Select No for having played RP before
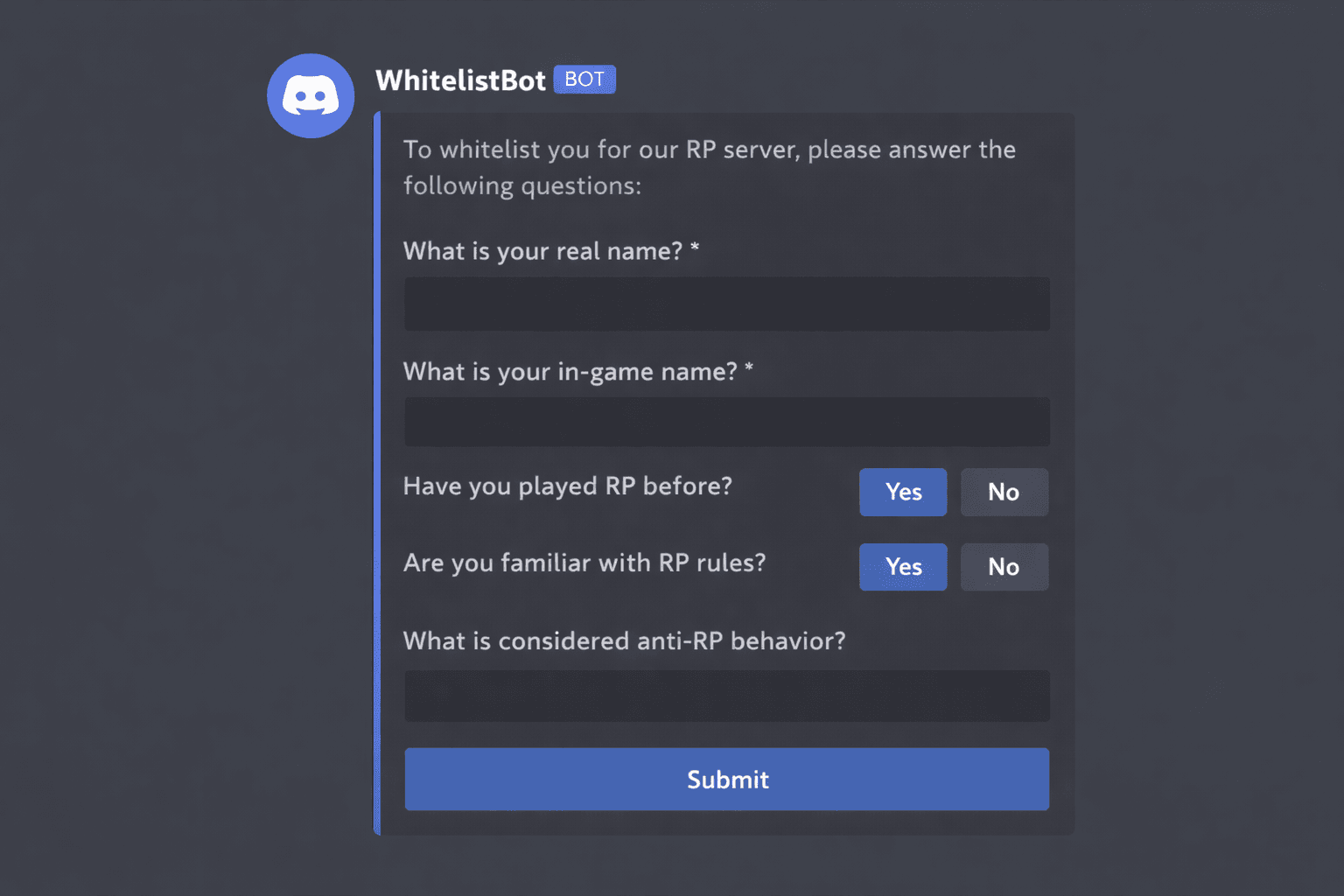Screen dimensions: 1344x896 tap(1004, 492)
